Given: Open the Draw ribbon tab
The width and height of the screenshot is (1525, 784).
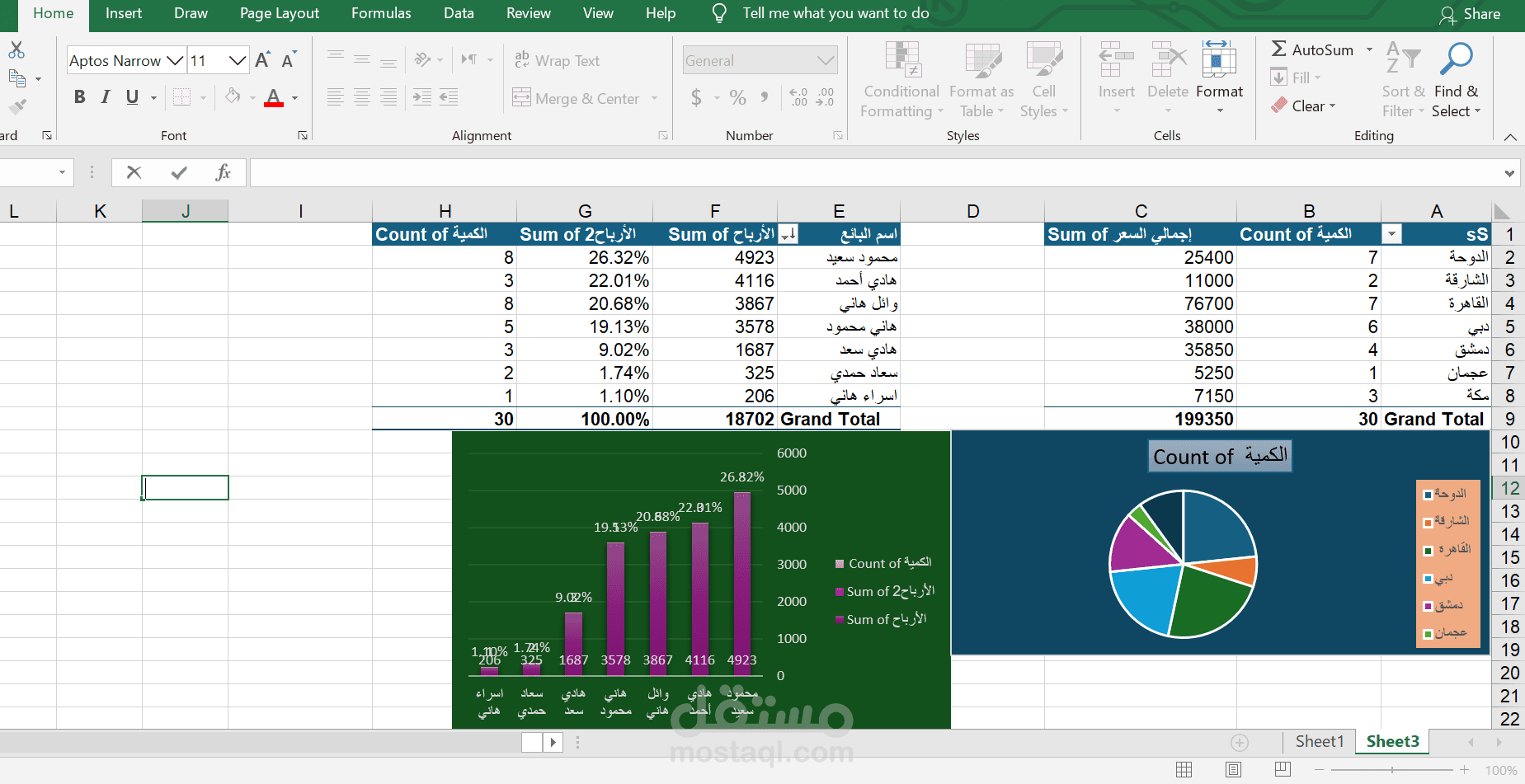Looking at the screenshot, I should pos(191,13).
